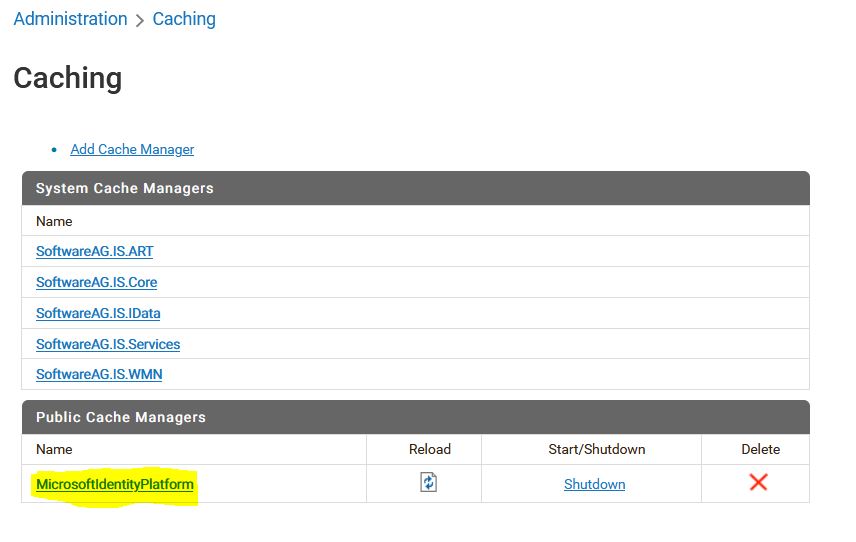
Task: Select the Delete column header
Action: pyautogui.click(x=760, y=449)
